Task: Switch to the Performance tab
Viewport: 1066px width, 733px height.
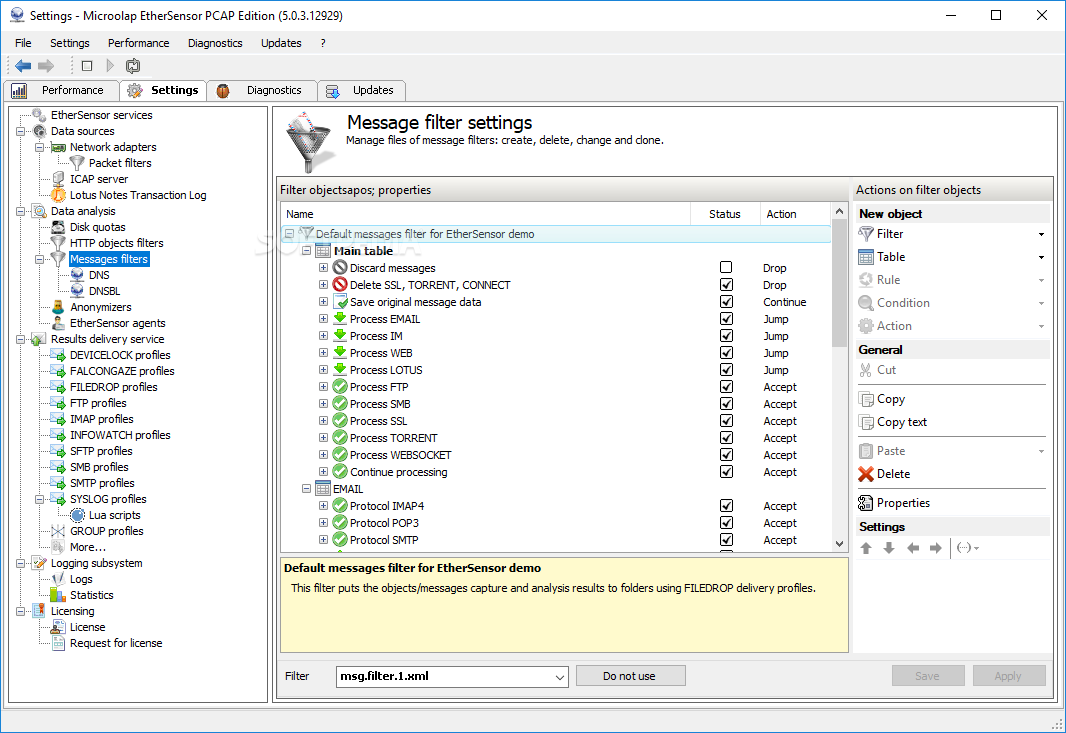Action: [x=62, y=90]
